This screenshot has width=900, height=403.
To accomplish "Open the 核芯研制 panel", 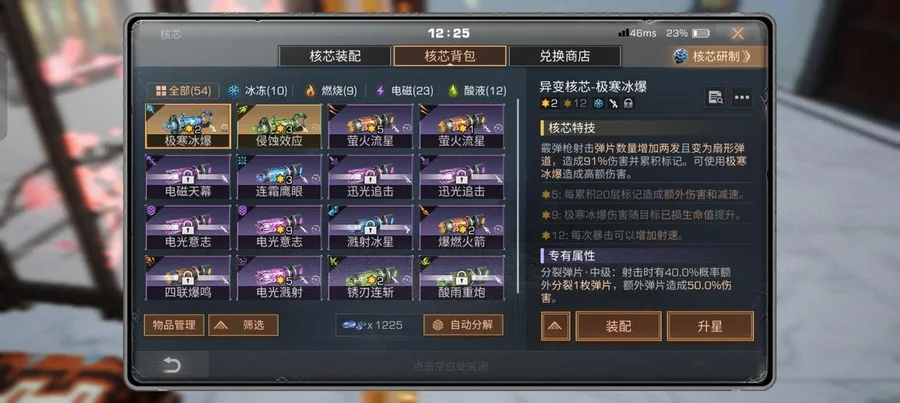I will point(720,56).
